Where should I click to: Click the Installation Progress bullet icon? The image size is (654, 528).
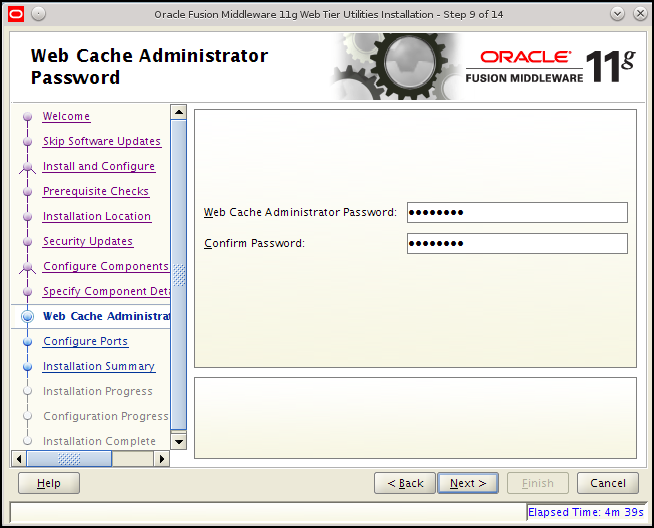(x=28, y=391)
